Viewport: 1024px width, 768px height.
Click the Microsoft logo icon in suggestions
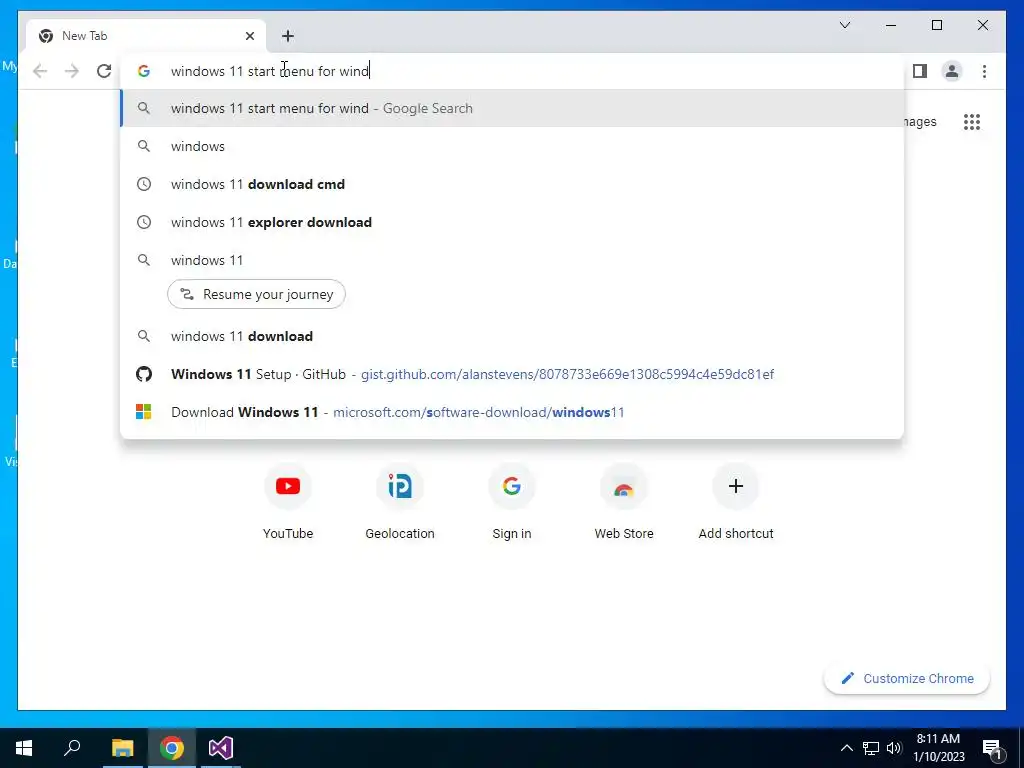click(x=144, y=412)
